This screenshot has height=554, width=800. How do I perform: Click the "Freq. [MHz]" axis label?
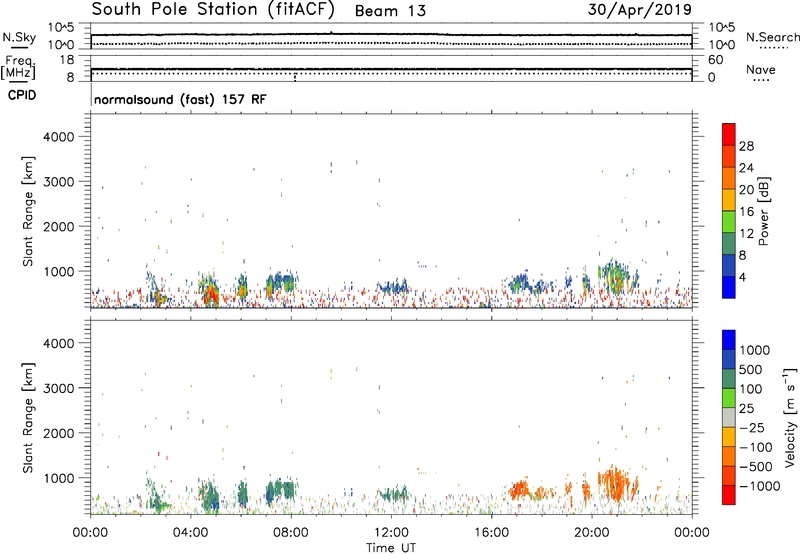pos(18,67)
